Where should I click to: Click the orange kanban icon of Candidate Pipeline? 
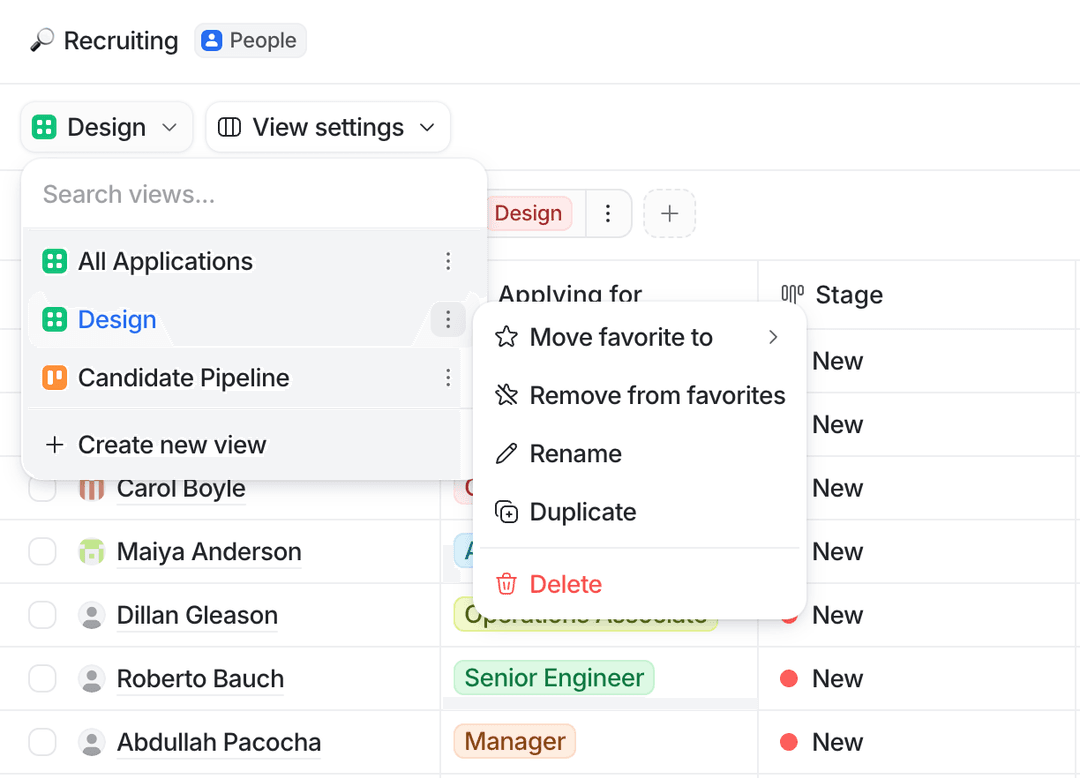pyautogui.click(x=54, y=378)
